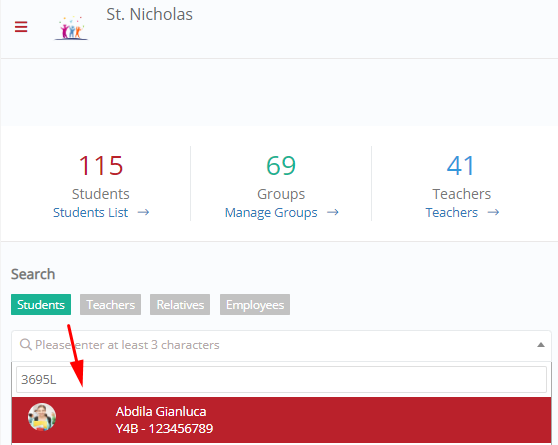The image size is (558, 445).
Task: Click the magnifier icon in search box
Action: [26, 345]
